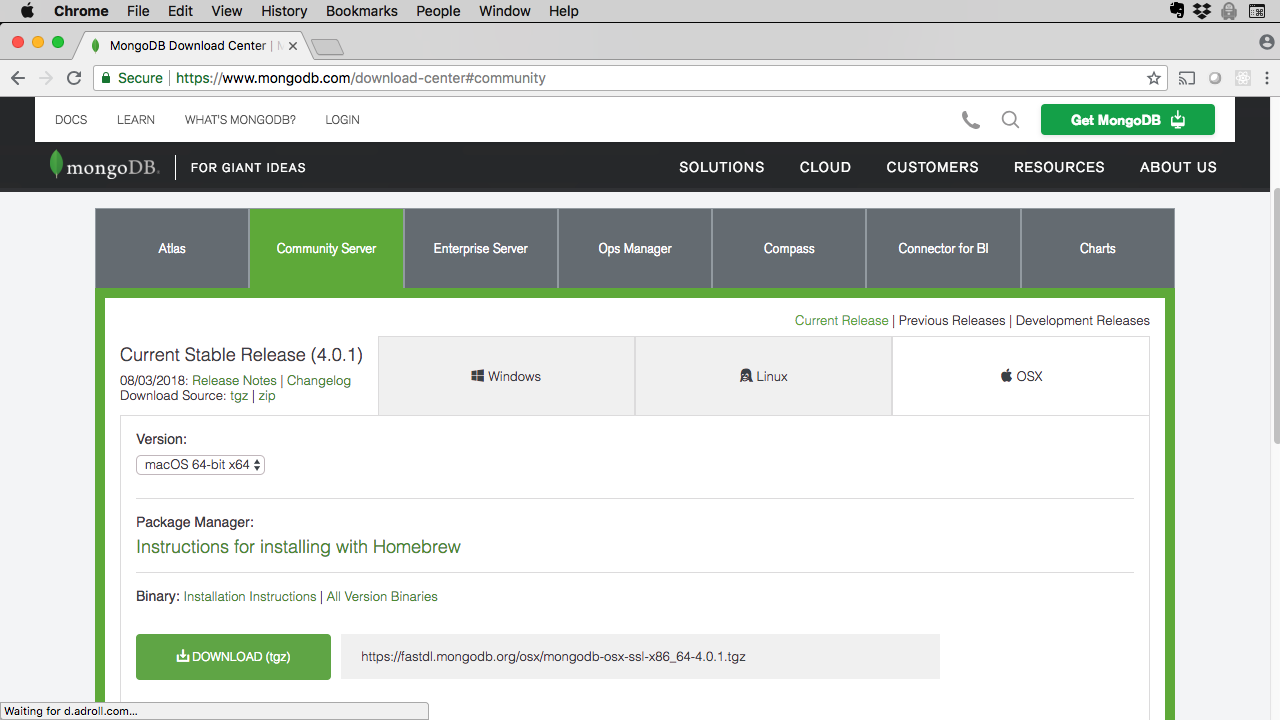The image size is (1280, 720).
Task: Close the MongoDB Download Center tab
Action: (x=292, y=46)
